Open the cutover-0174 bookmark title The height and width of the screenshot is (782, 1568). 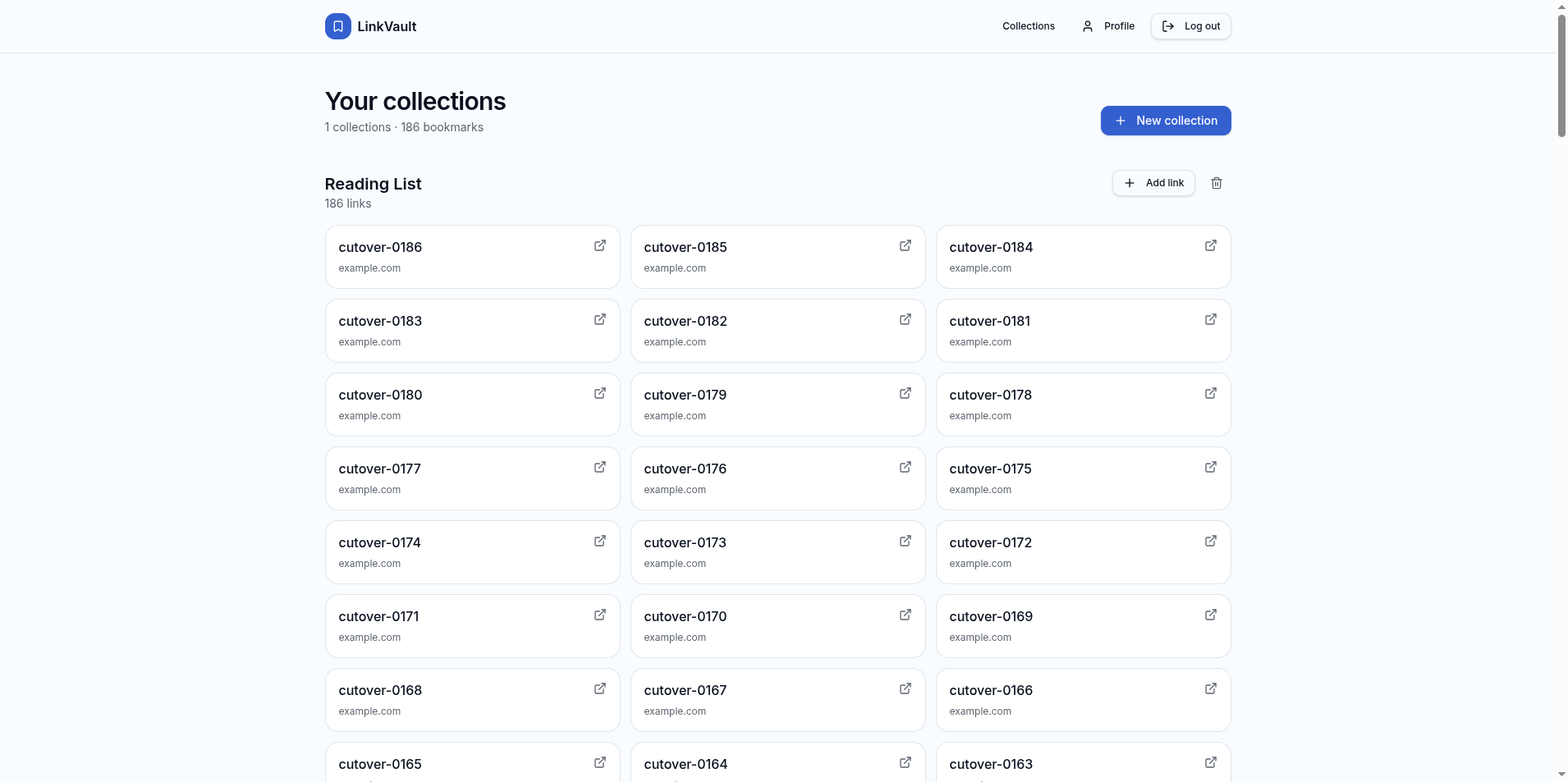[379, 542]
